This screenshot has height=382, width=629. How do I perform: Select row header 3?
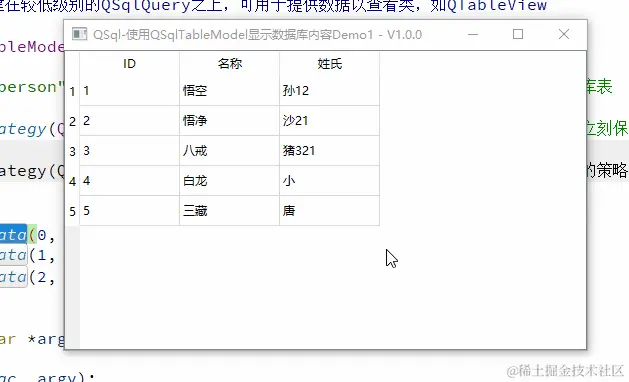72,151
